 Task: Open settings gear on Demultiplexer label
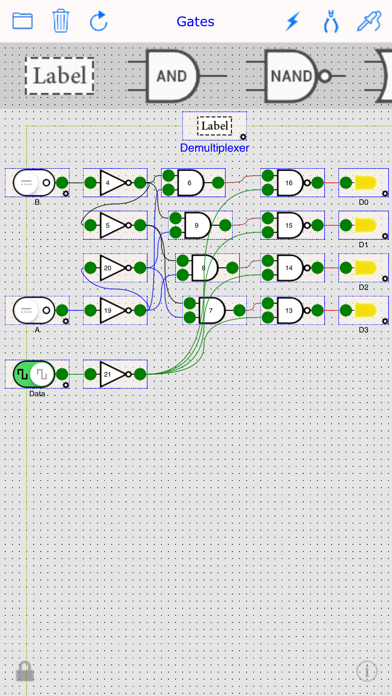[243, 137]
